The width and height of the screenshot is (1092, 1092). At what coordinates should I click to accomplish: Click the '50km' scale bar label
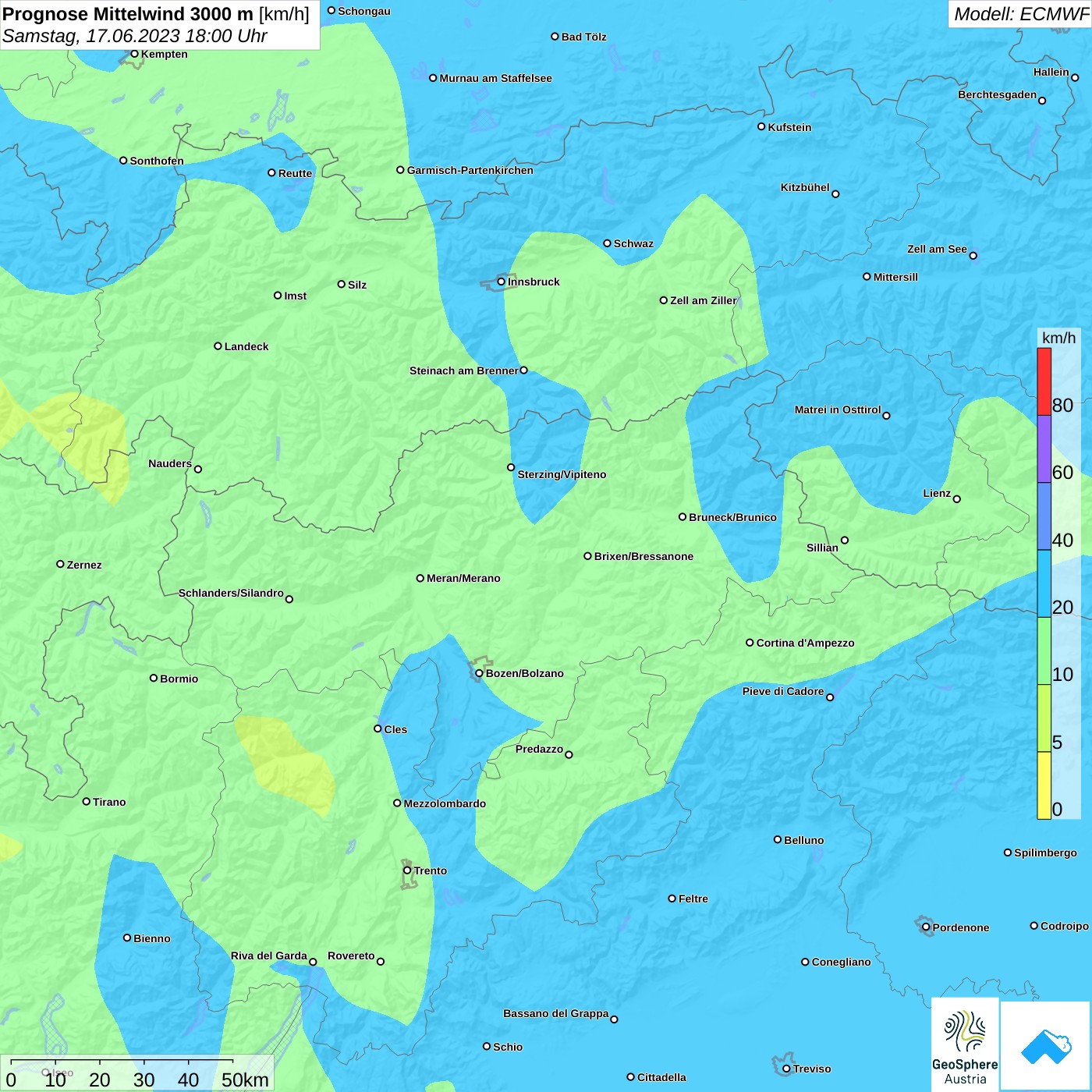click(245, 1080)
